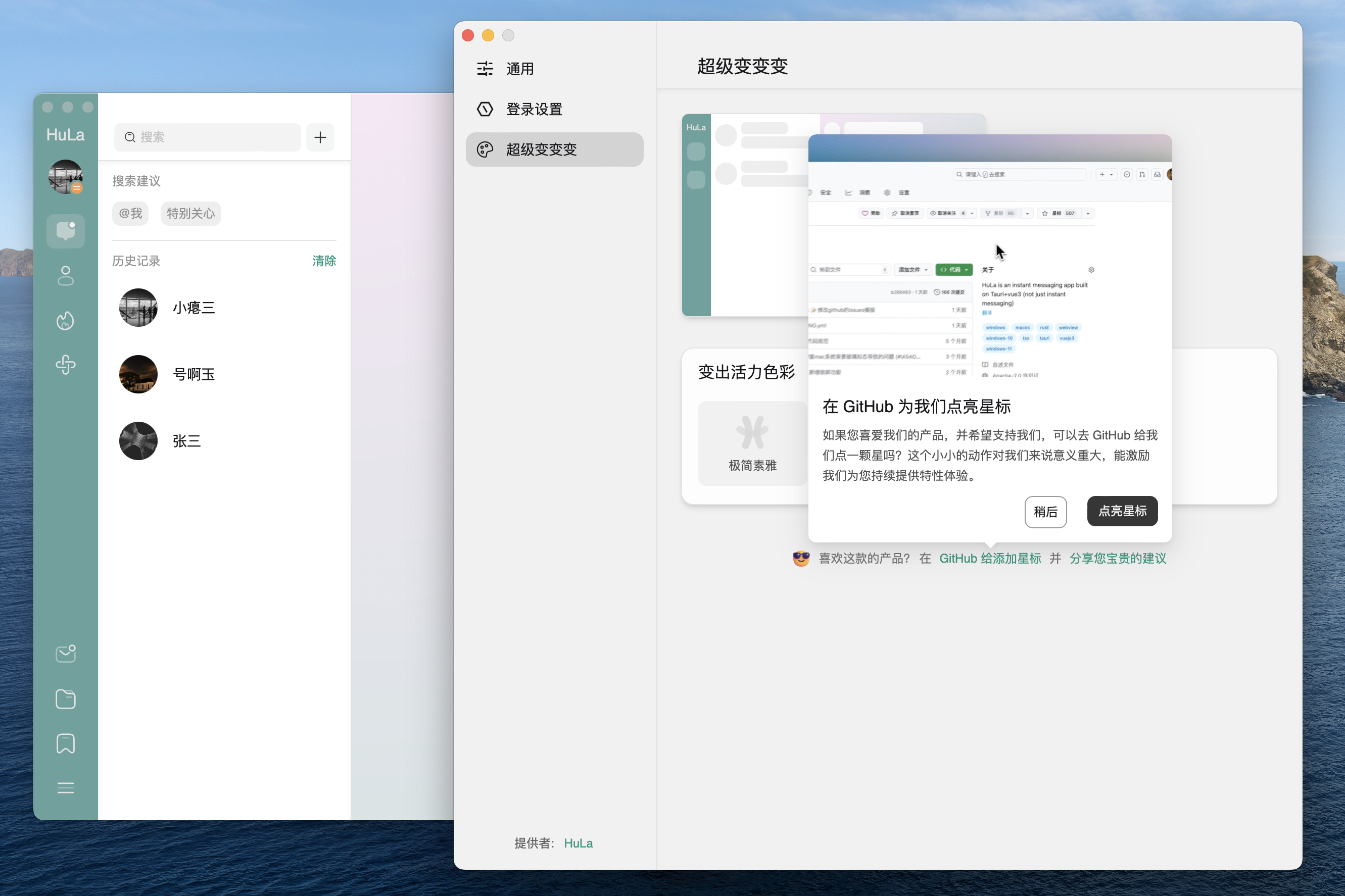The width and height of the screenshot is (1345, 896).
Task: Open the hamburger more menu icon
Action: click(65, 788)
